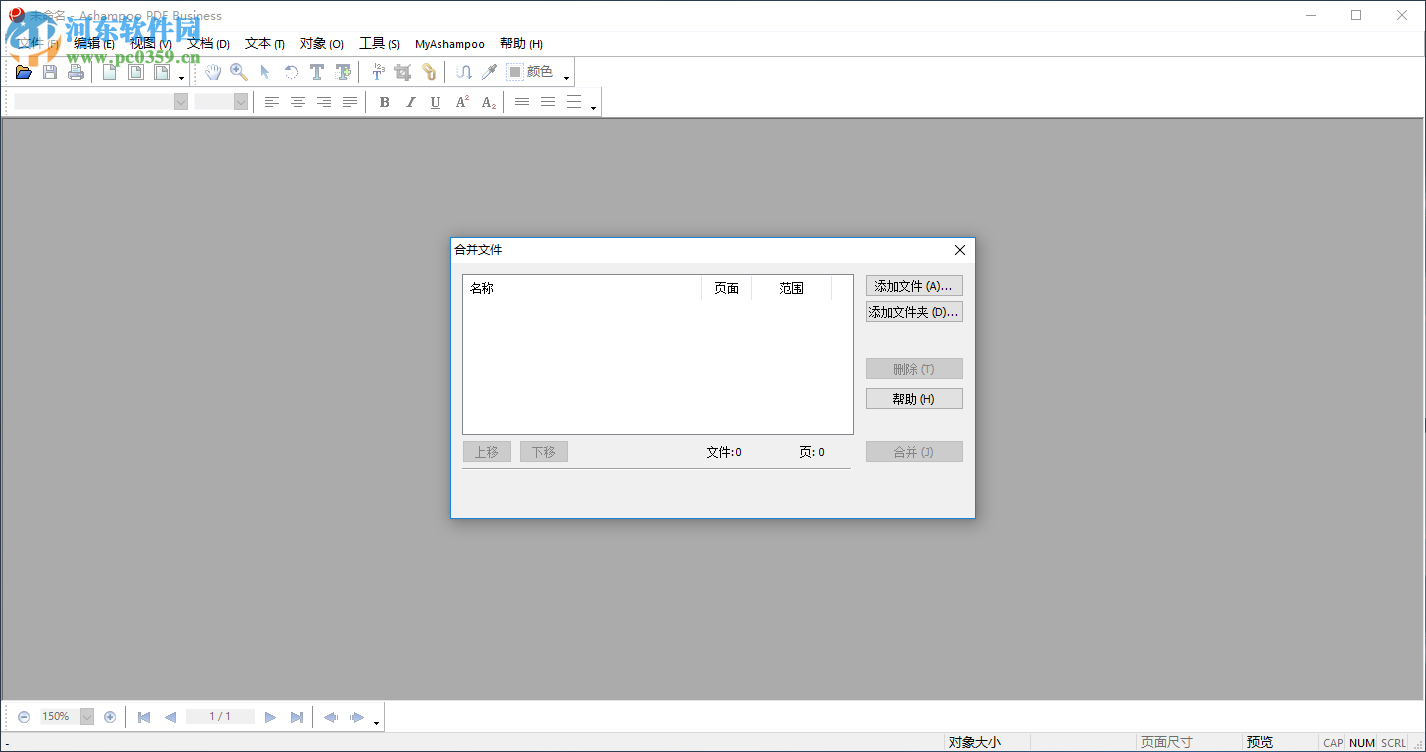Click the page number input field
The image size is (1426, 752).
220,716
